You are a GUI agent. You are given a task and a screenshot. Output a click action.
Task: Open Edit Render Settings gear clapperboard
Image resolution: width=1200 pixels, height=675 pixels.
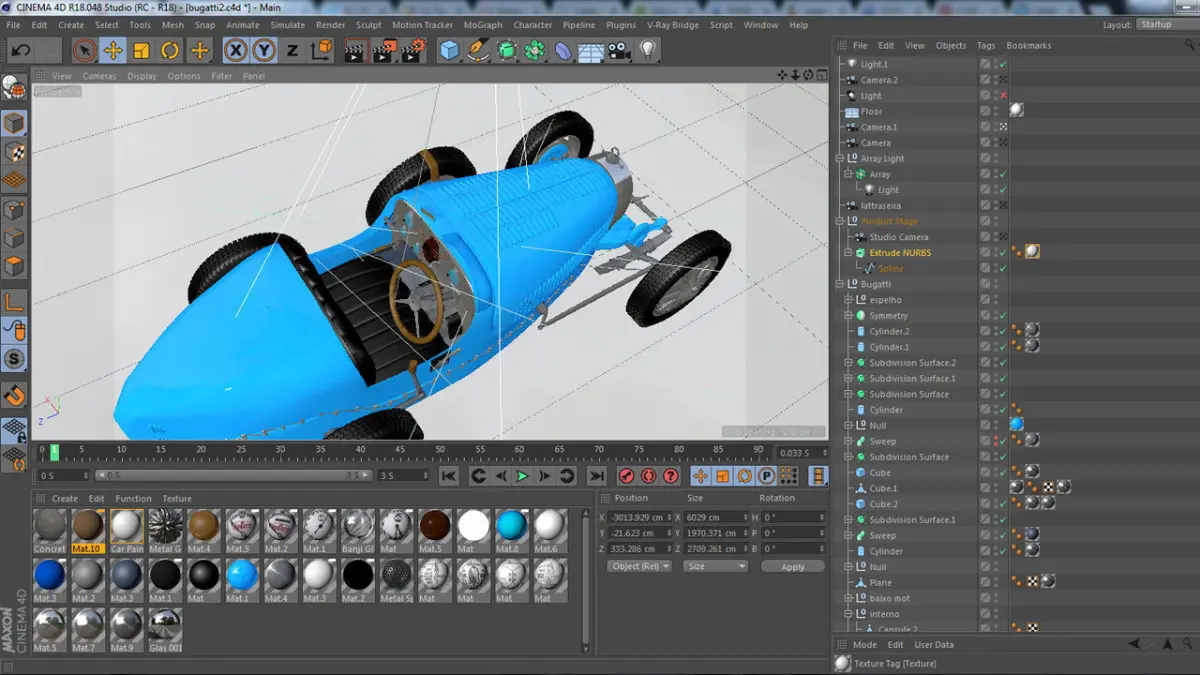pyautogui.click(x=414, y=49)
